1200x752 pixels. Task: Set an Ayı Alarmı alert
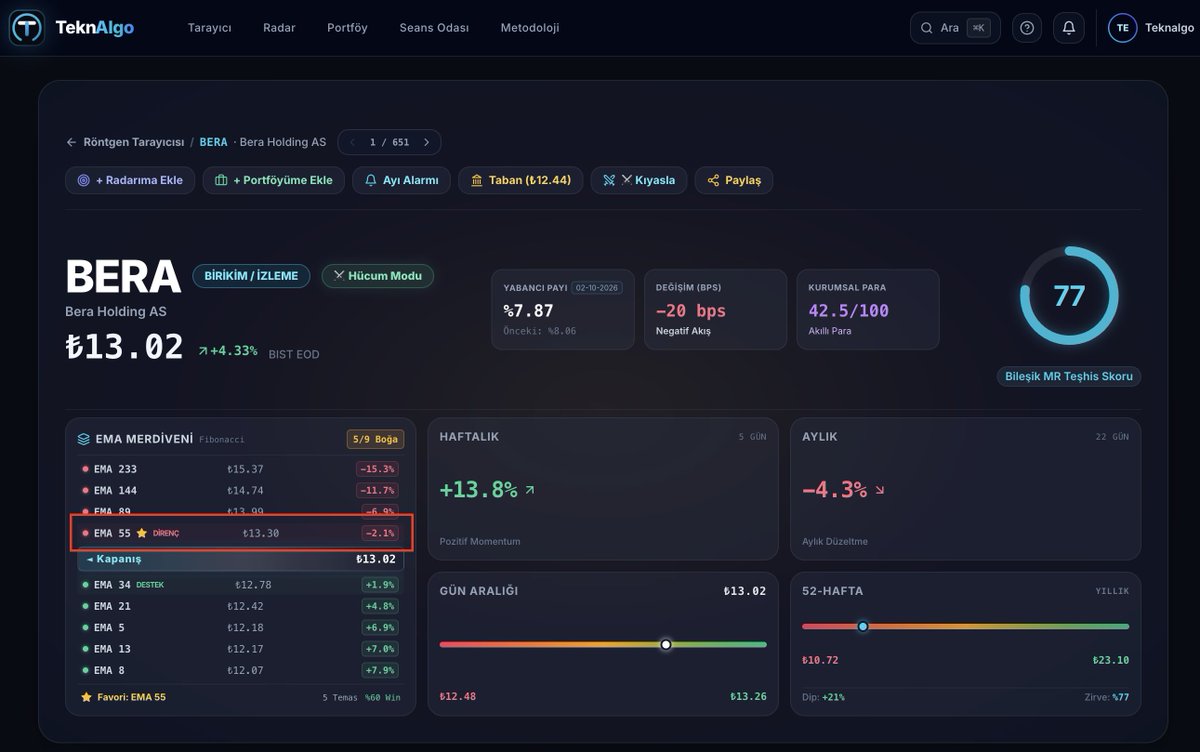pos(401,180)
